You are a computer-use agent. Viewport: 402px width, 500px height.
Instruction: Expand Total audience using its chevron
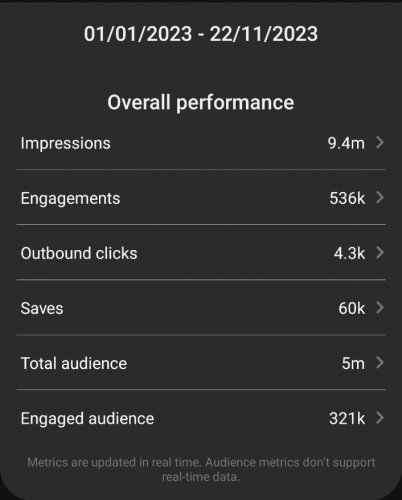coord(380,363)
